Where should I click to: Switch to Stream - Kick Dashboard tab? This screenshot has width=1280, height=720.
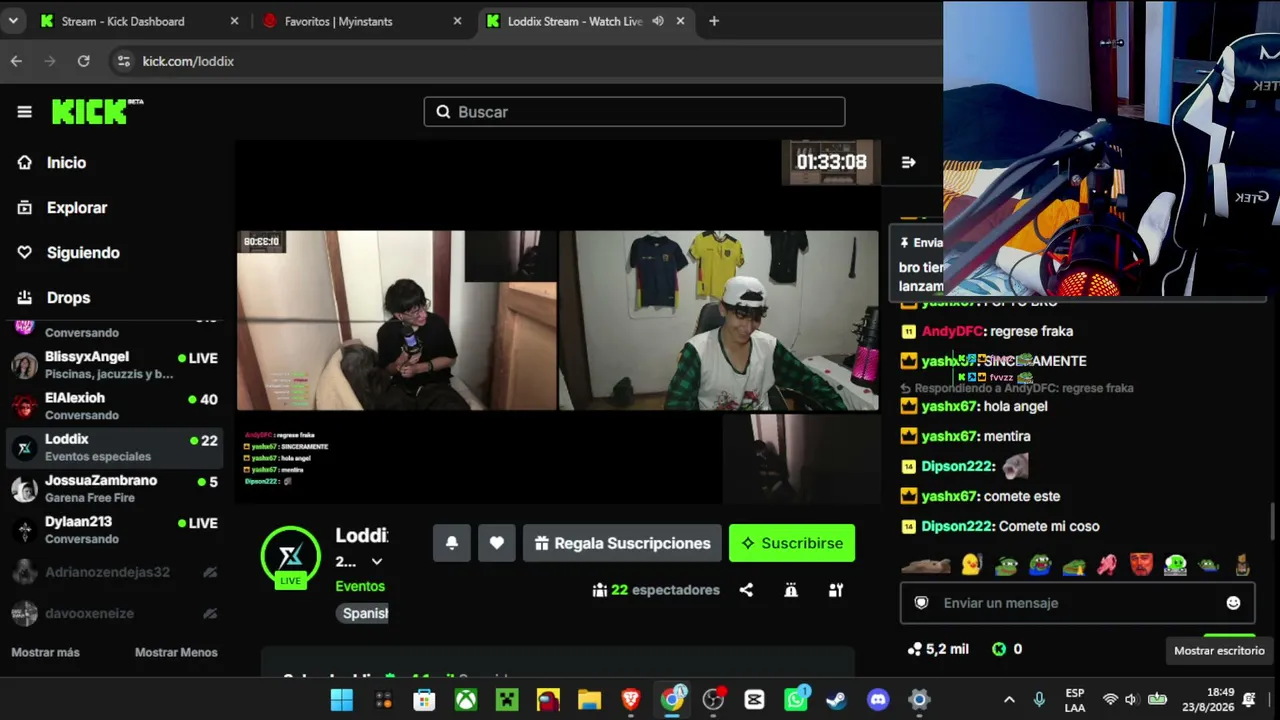[139, 21]
